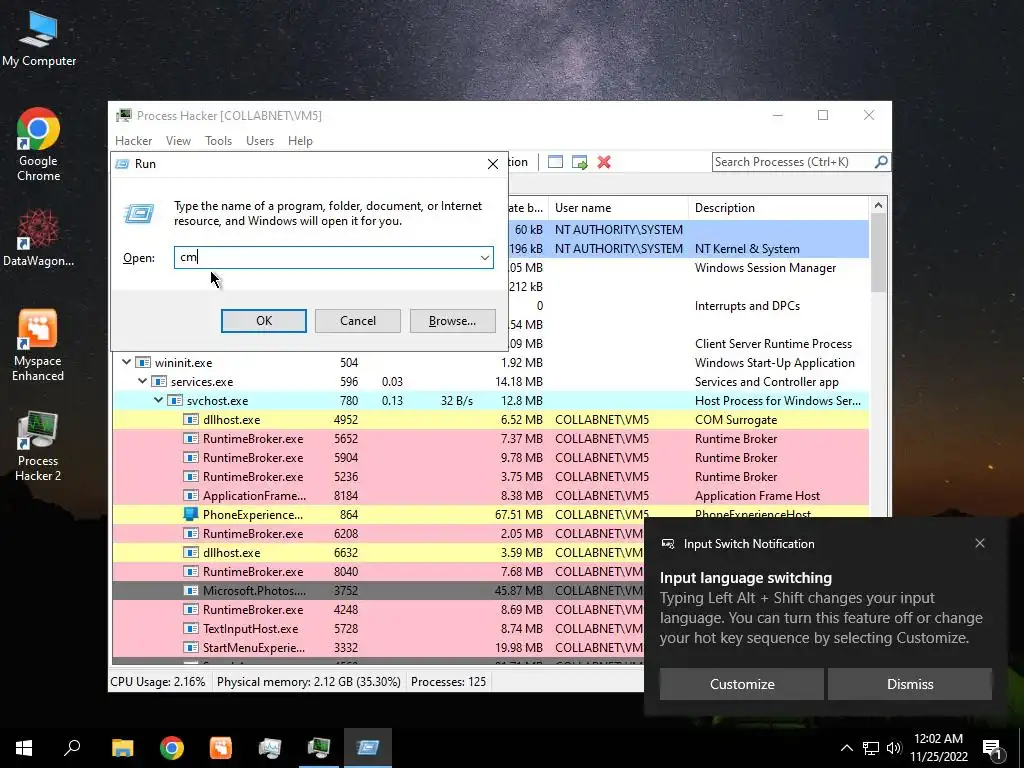Screen dimensions: 1024x768
Task: Select the ApplicationFrame... process row
Action: click(491, 495)
